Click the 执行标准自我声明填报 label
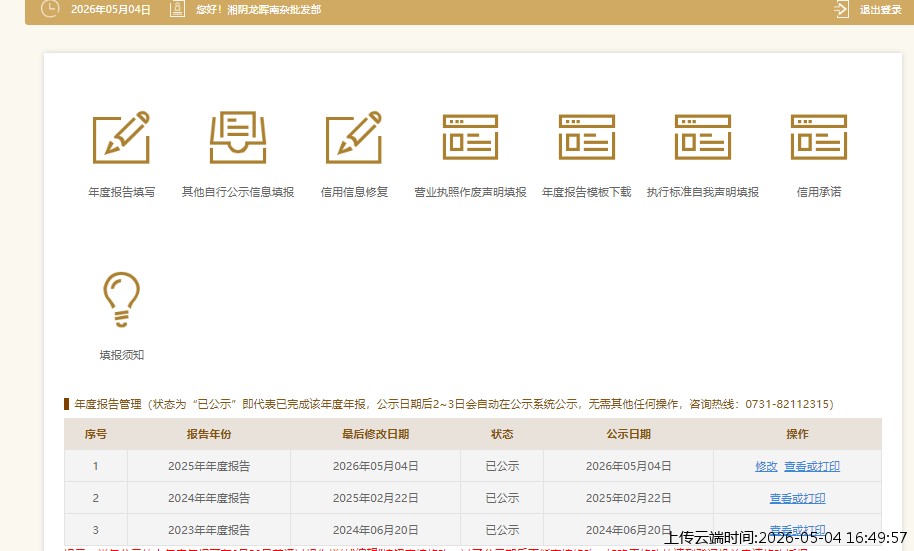Image resolution: width=914 pixels, height=551 pixels. (x=702, y=192)
